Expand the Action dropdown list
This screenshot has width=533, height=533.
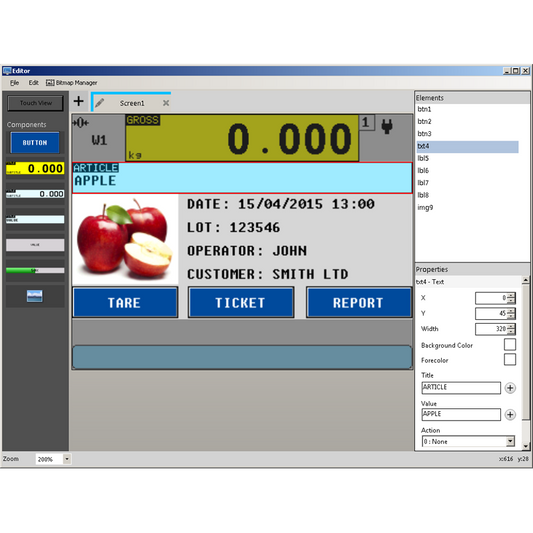pyautogui.click(x=510, y=442)
